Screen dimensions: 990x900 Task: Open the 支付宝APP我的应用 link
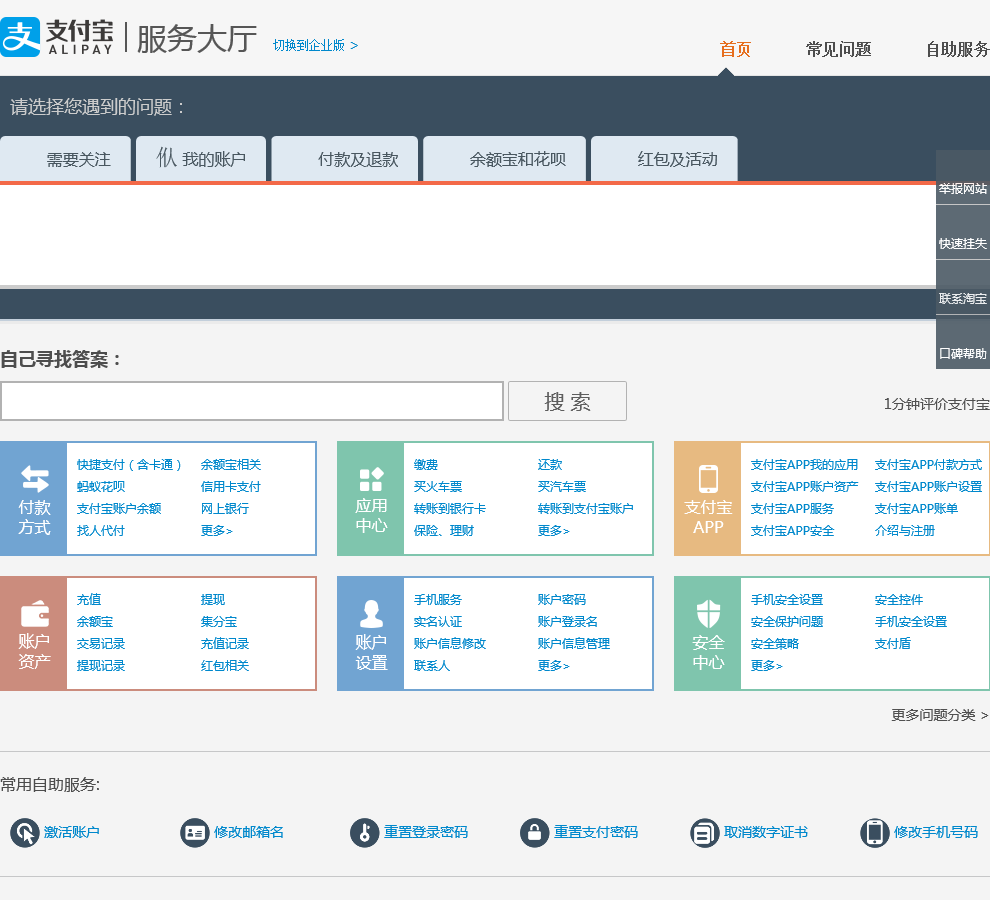click(x=804, y=465)
